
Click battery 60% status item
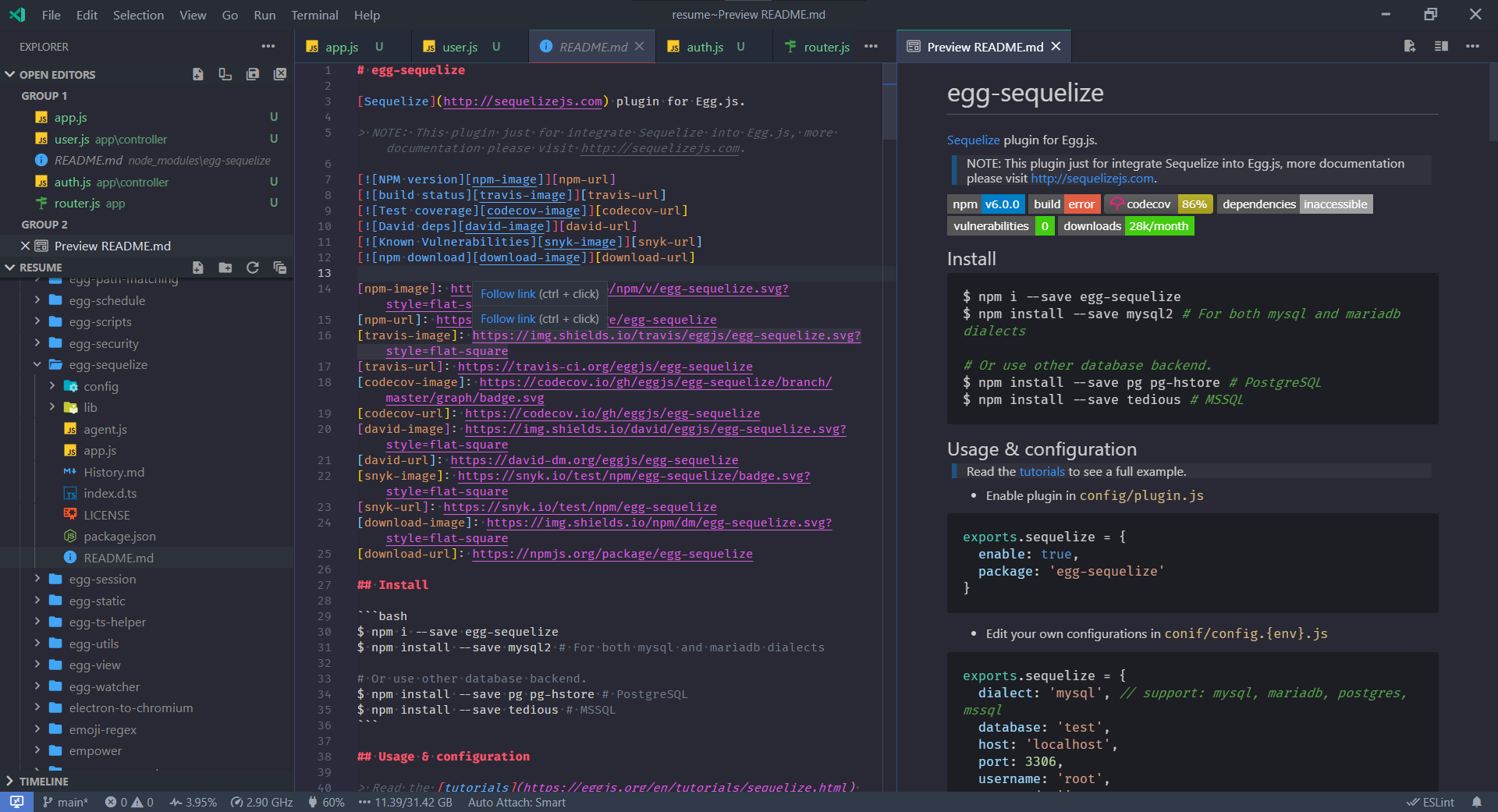(326, 802)
